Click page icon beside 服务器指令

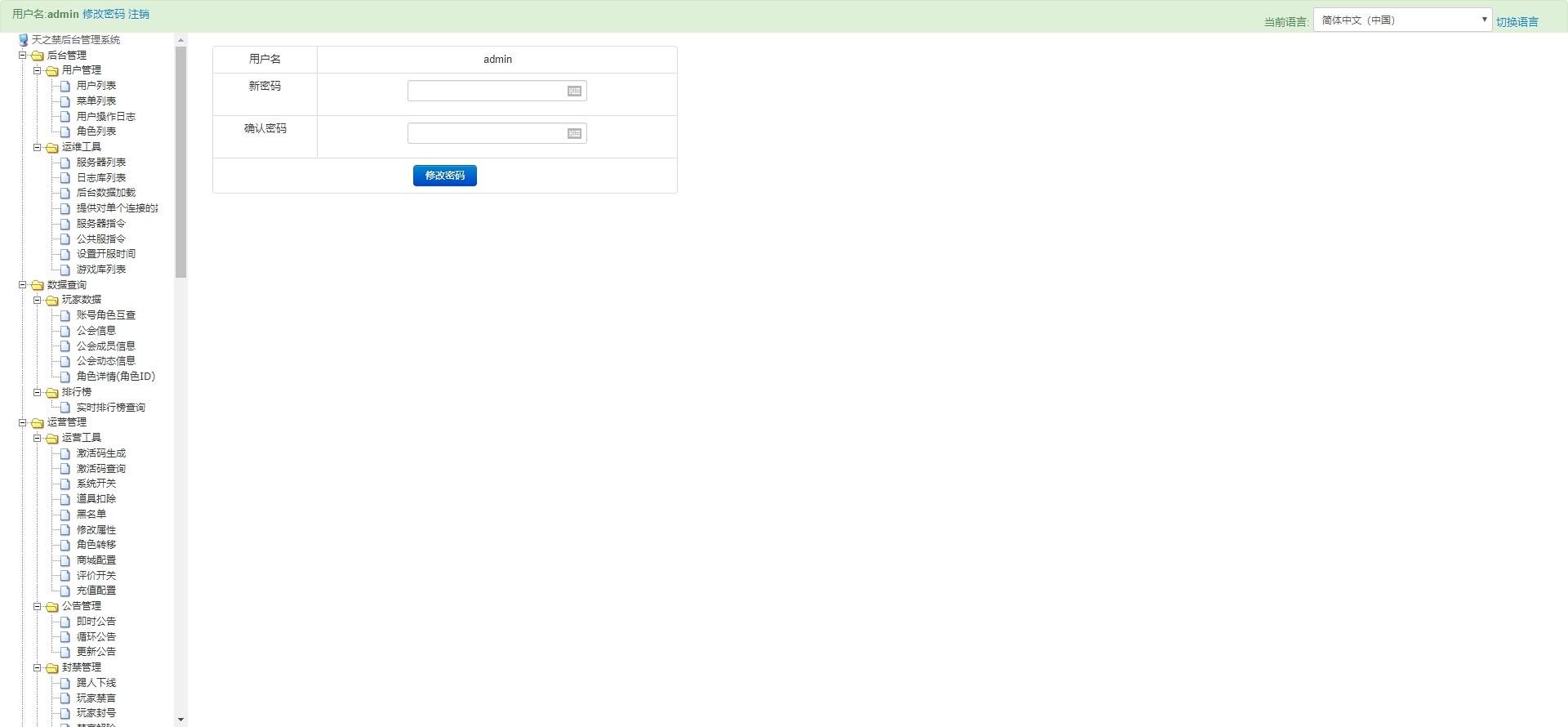65,224
